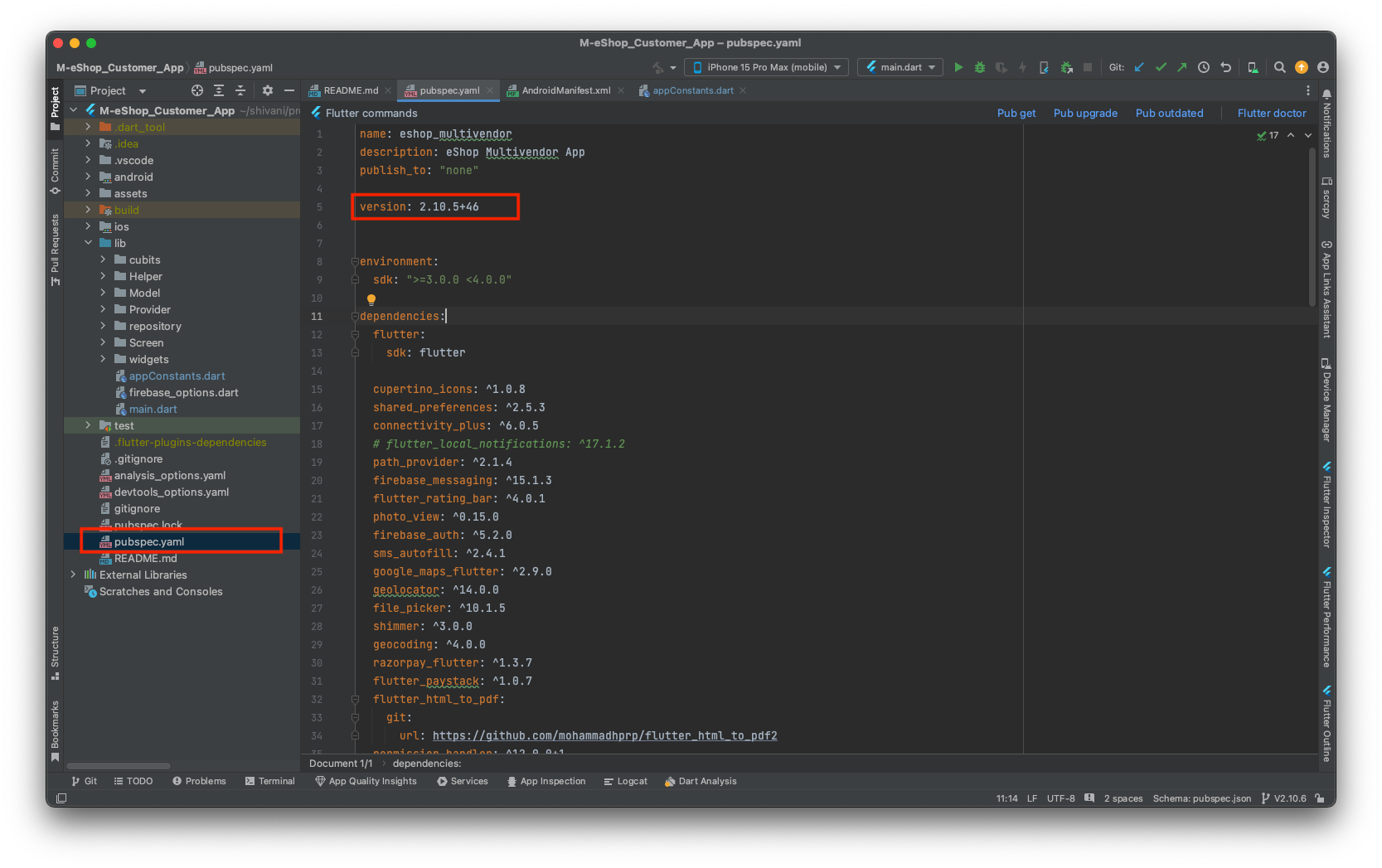Click the stop process square icon
1382x868 pixels.
(1088, 67)
